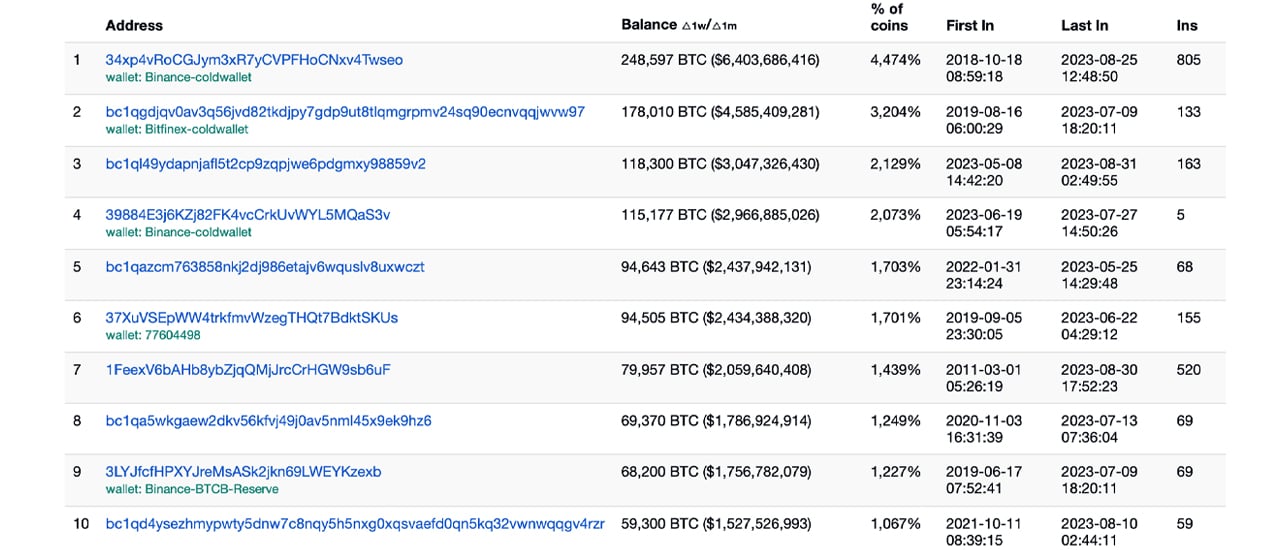
Task: Sort by the Last In column header
Action: [x=1085, y=25]
